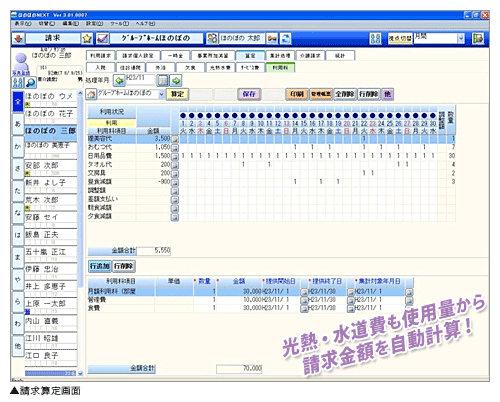The width and height of the screenshot is (500, 402).
Task: Open the ツール menu
Action: pos(119,24)
